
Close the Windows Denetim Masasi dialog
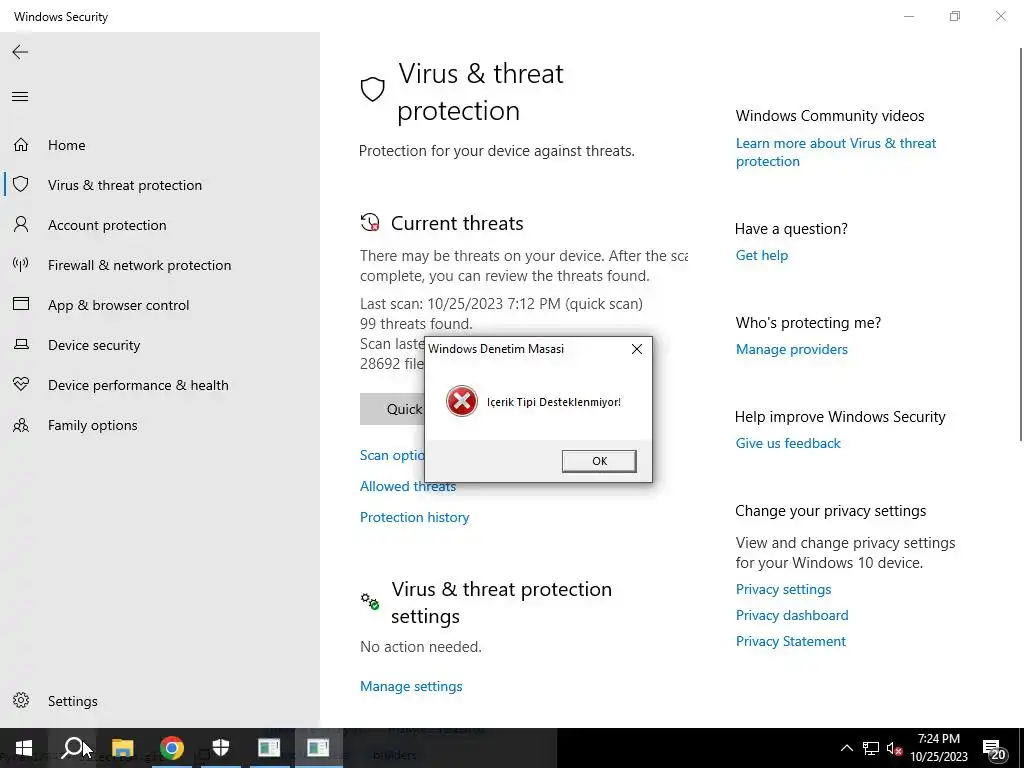(637, 349)
